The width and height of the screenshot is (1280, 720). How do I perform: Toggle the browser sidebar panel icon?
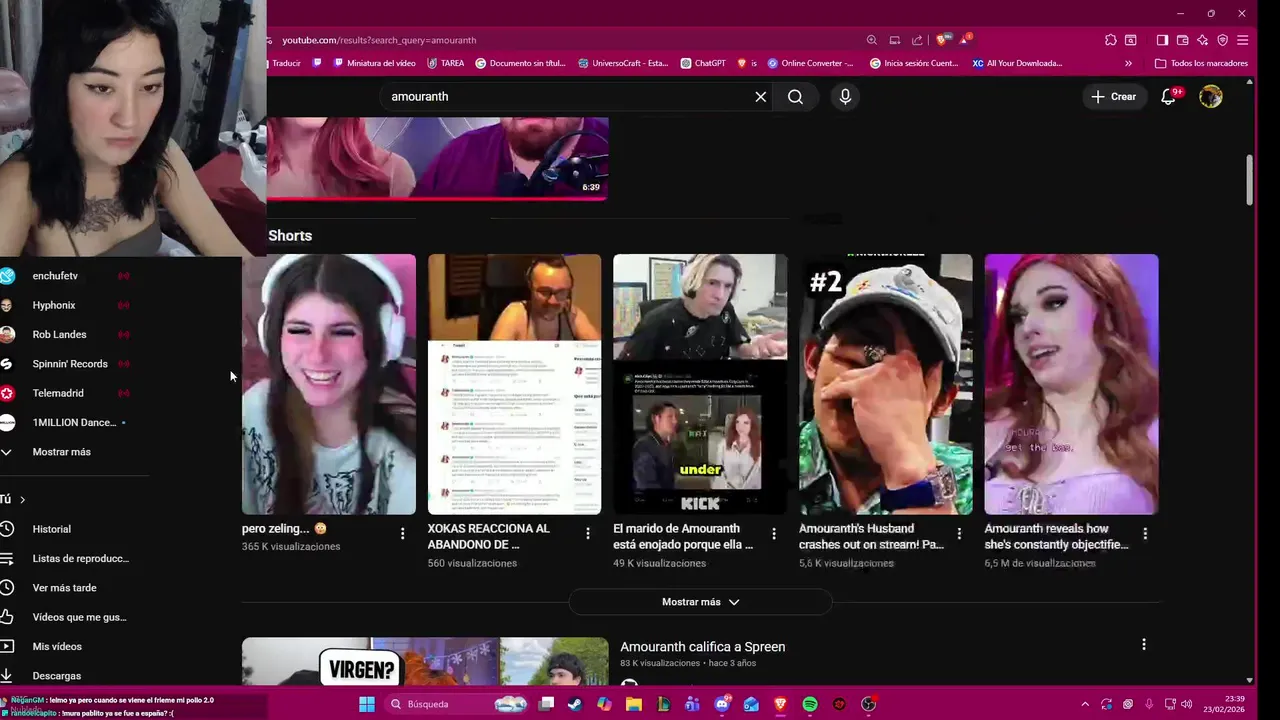pyautogui.click(x=1162, y=40)
